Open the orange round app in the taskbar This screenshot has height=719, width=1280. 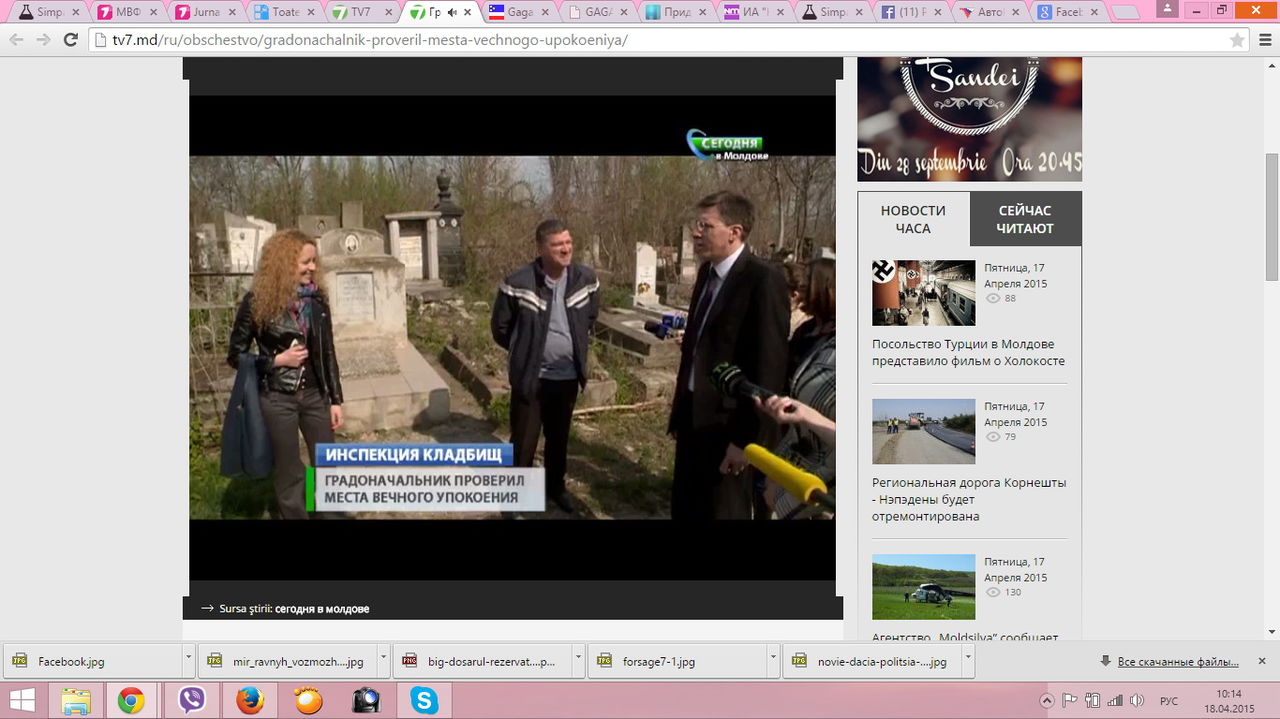coord(308,700)
